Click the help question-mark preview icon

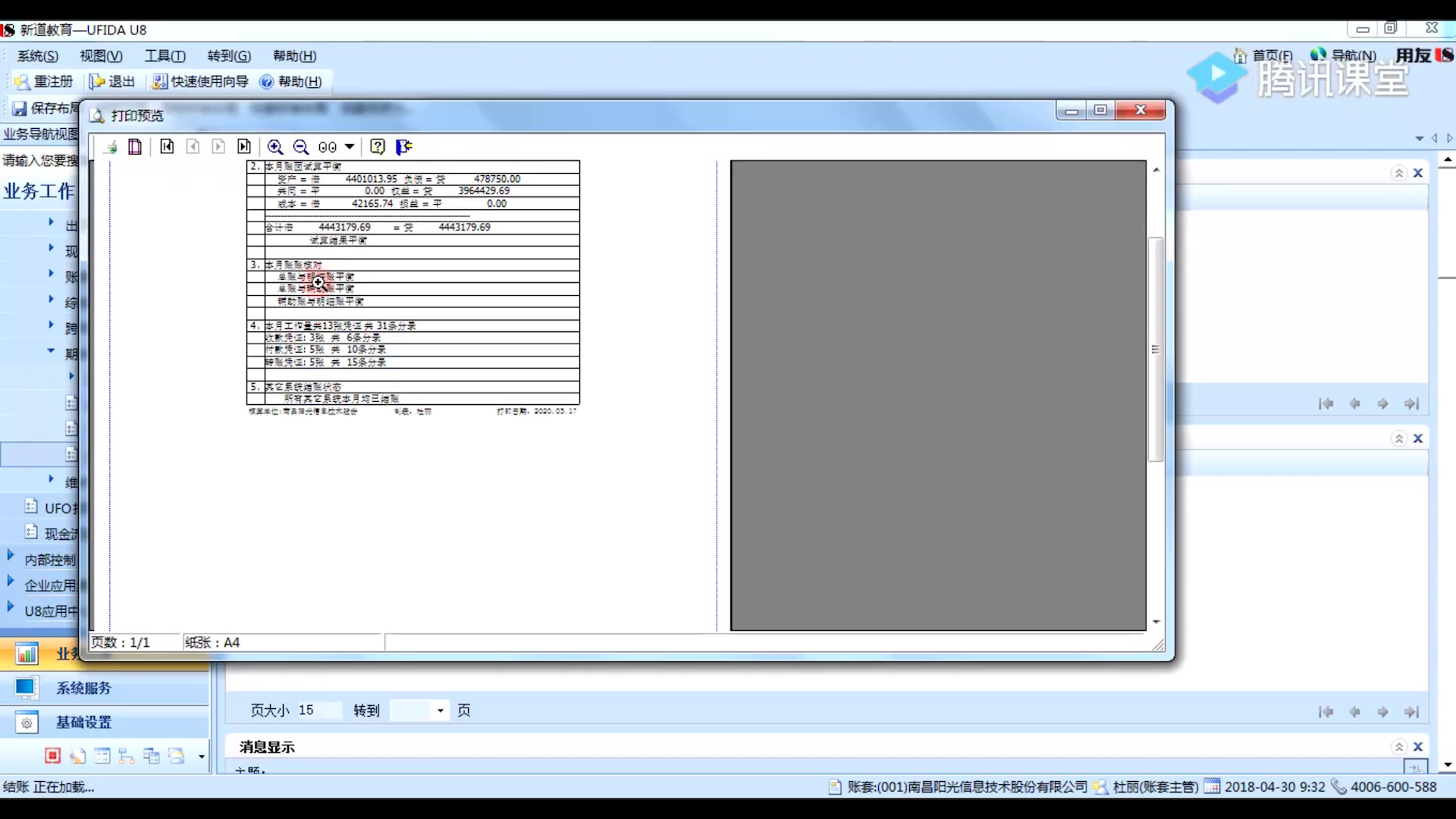378,147
